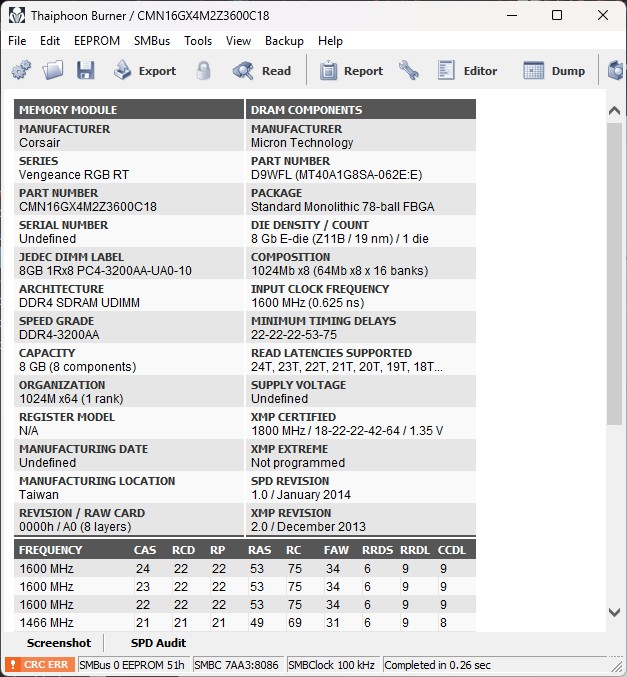Click the Dump toolbar button
627x677 pixels.
(554, 70)
